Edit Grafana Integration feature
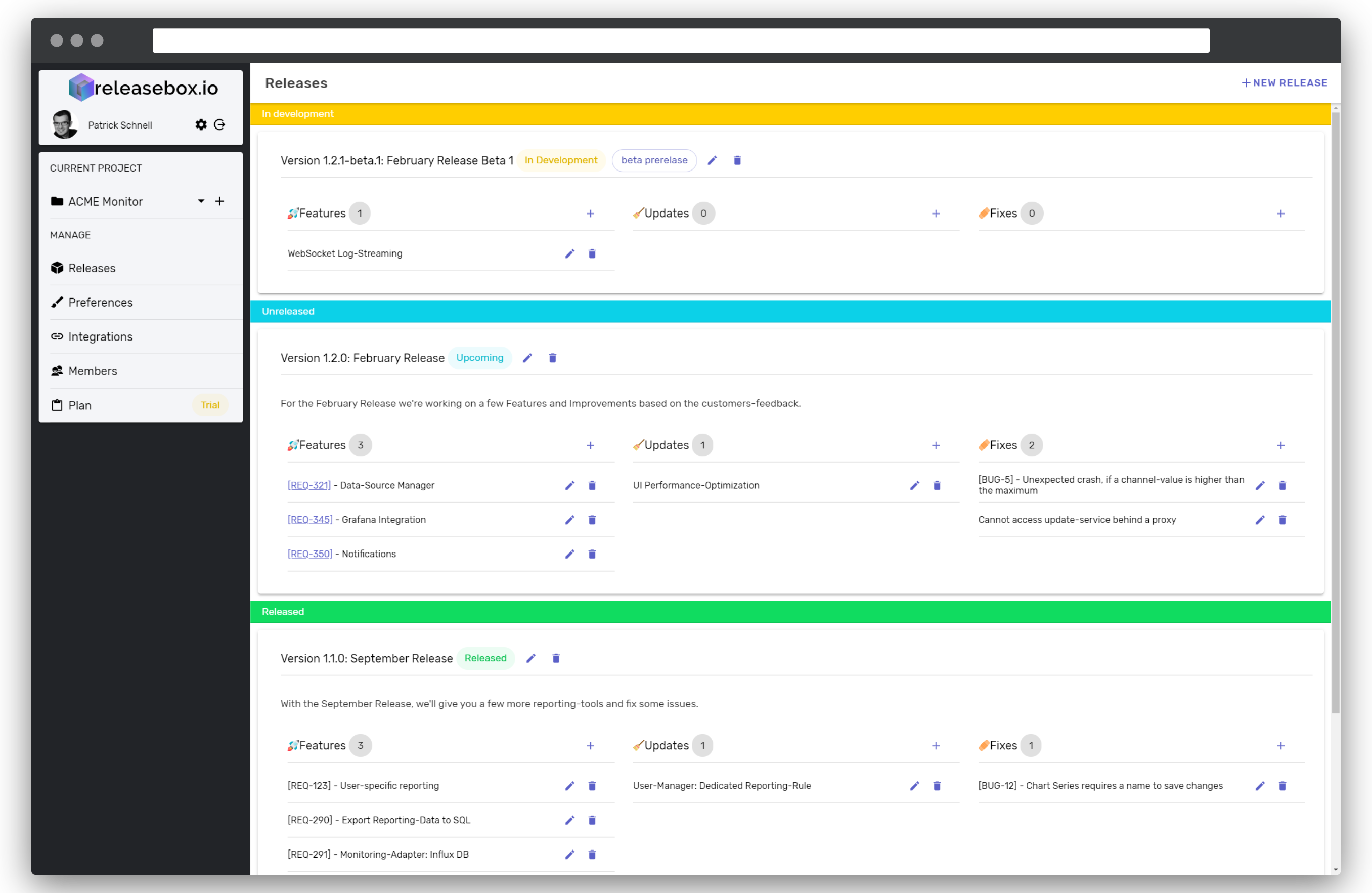Image resolution: width=1372 pixels, height=893 pixels. tap(569, 520)
